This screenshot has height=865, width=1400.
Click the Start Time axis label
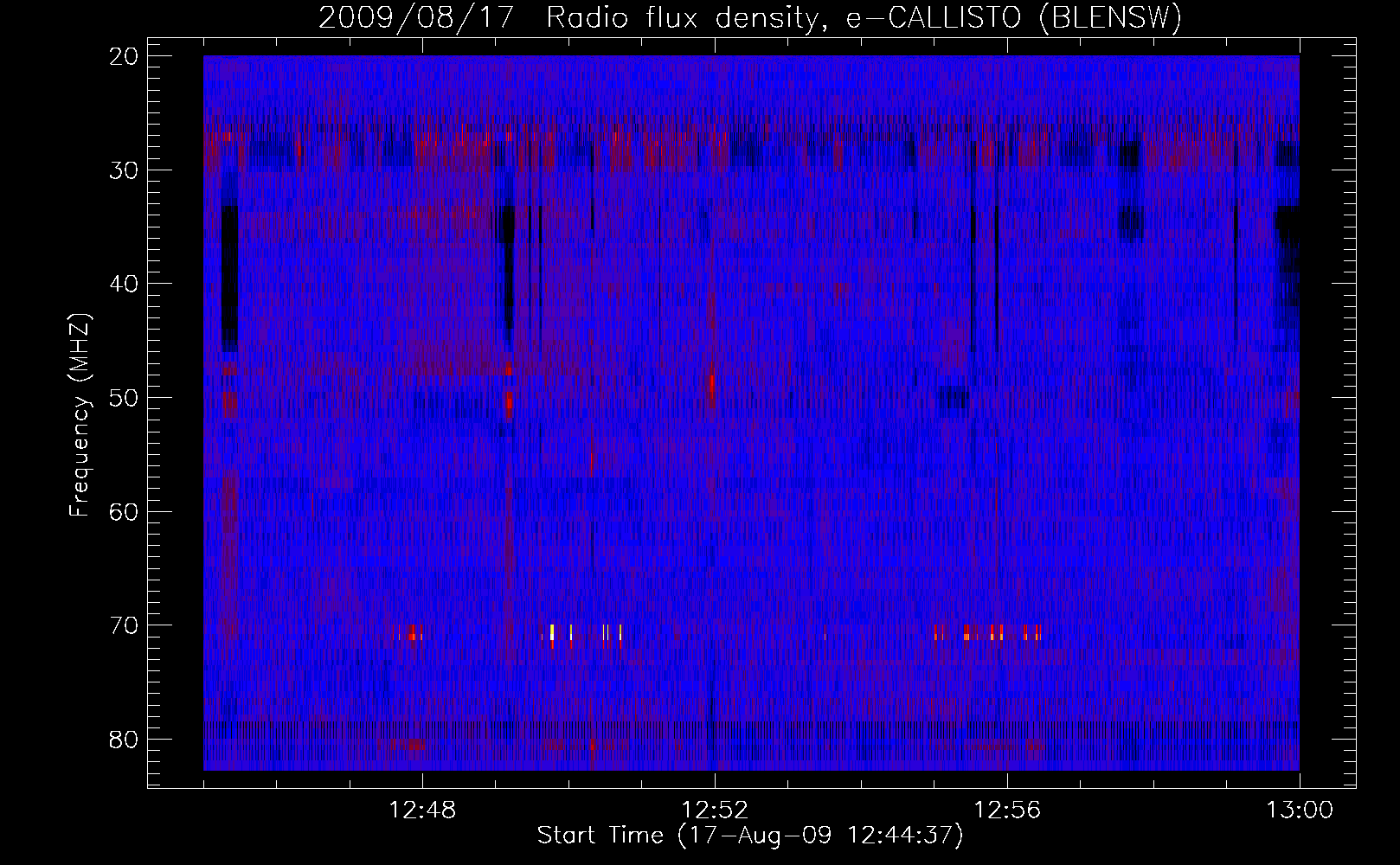click(x=750, y=836)
